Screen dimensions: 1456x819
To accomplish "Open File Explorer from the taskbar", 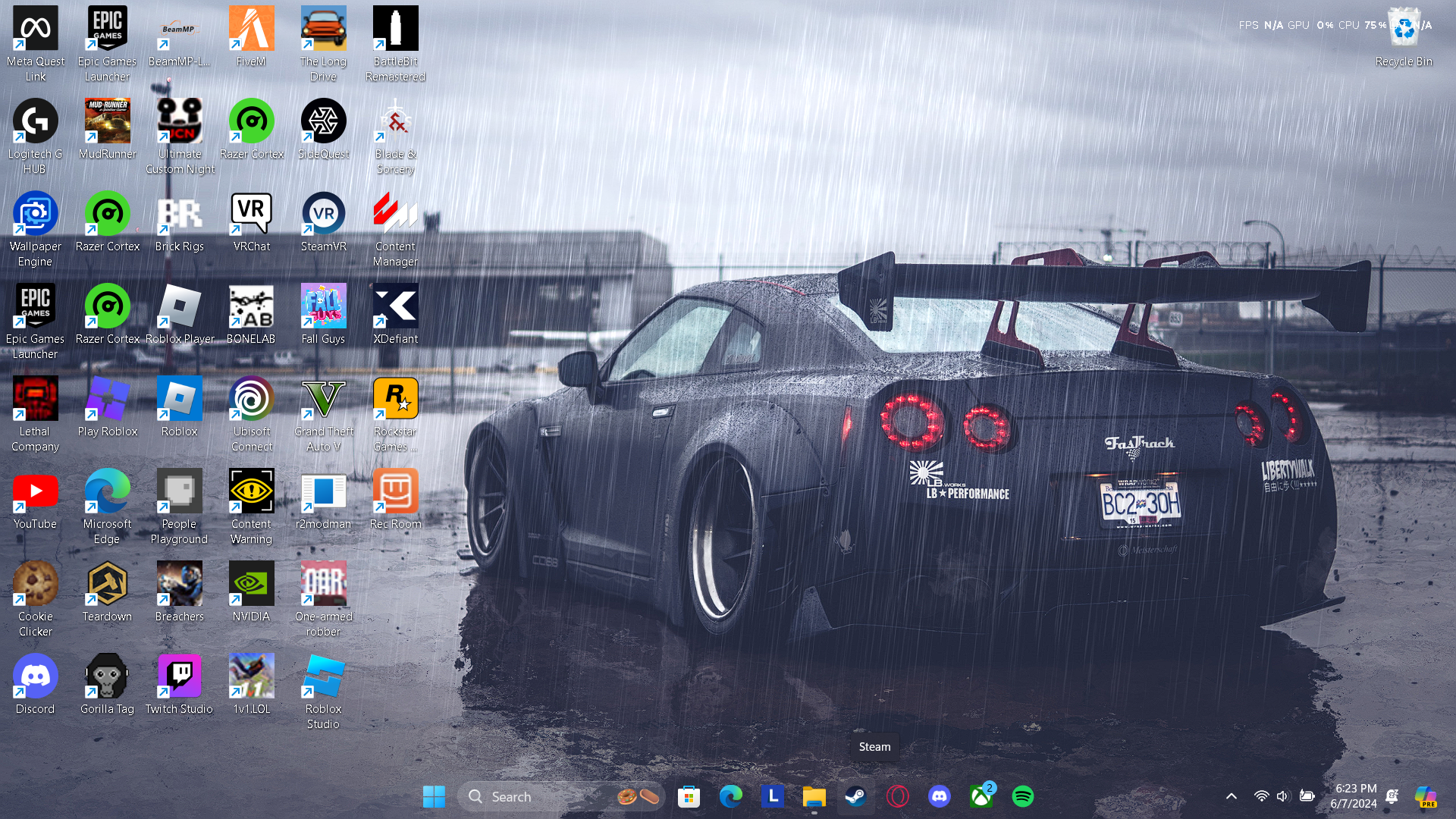I will point(814,796).
